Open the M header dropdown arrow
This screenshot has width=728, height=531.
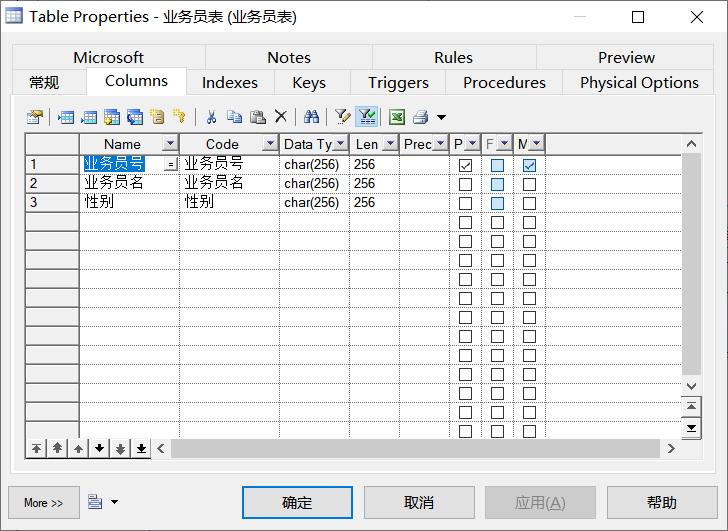click(x=536, y=144)
